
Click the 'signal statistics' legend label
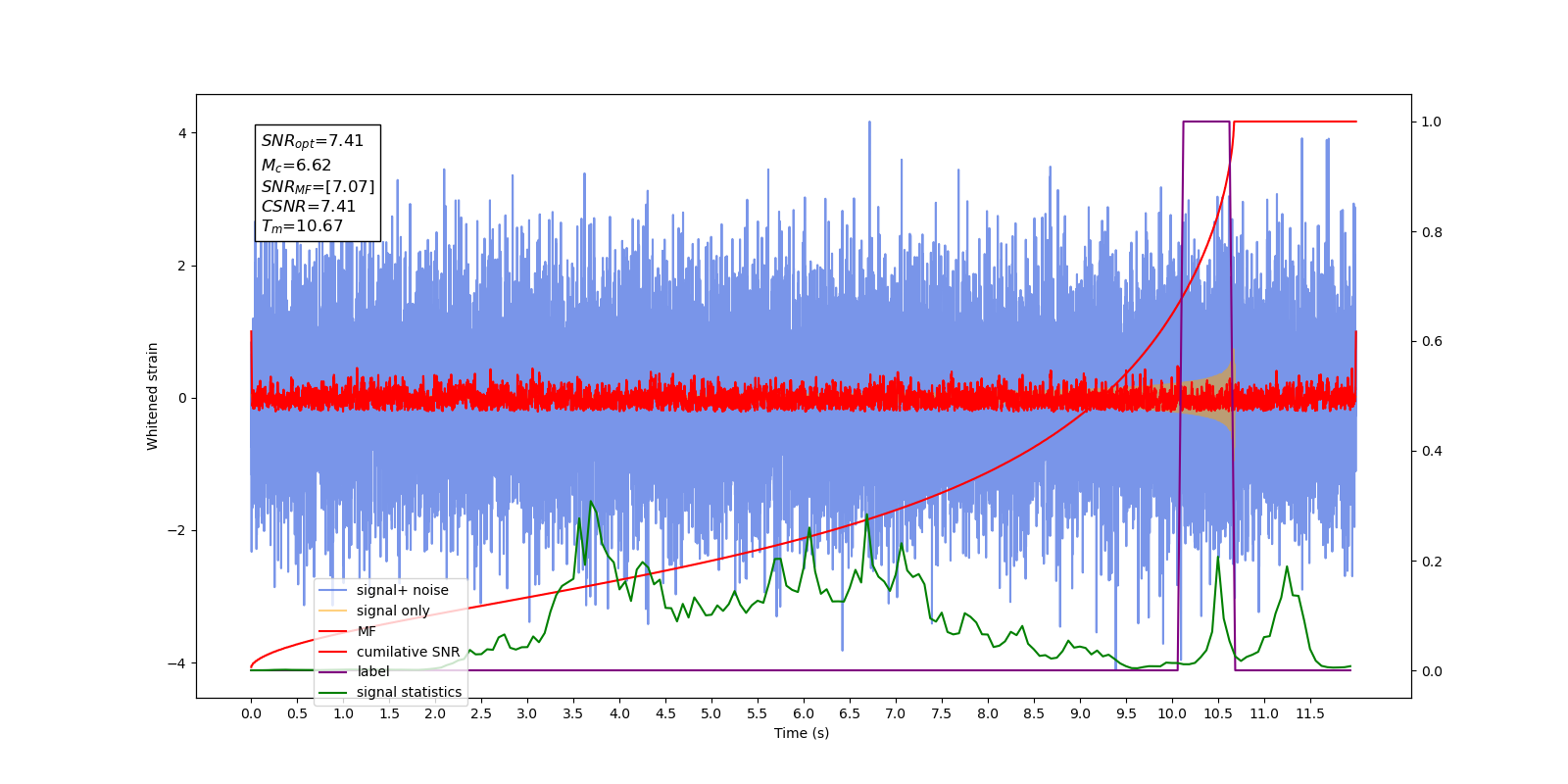tap(409, 692)
